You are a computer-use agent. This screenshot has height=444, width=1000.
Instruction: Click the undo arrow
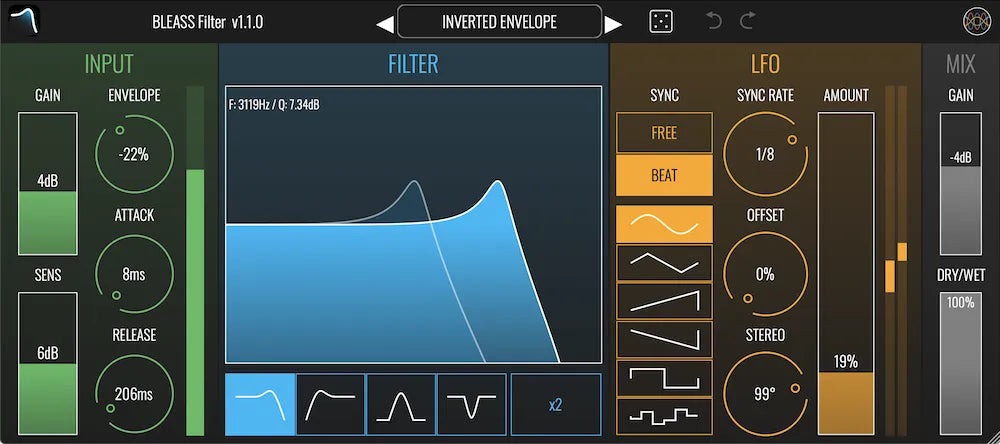click(713, 21)
